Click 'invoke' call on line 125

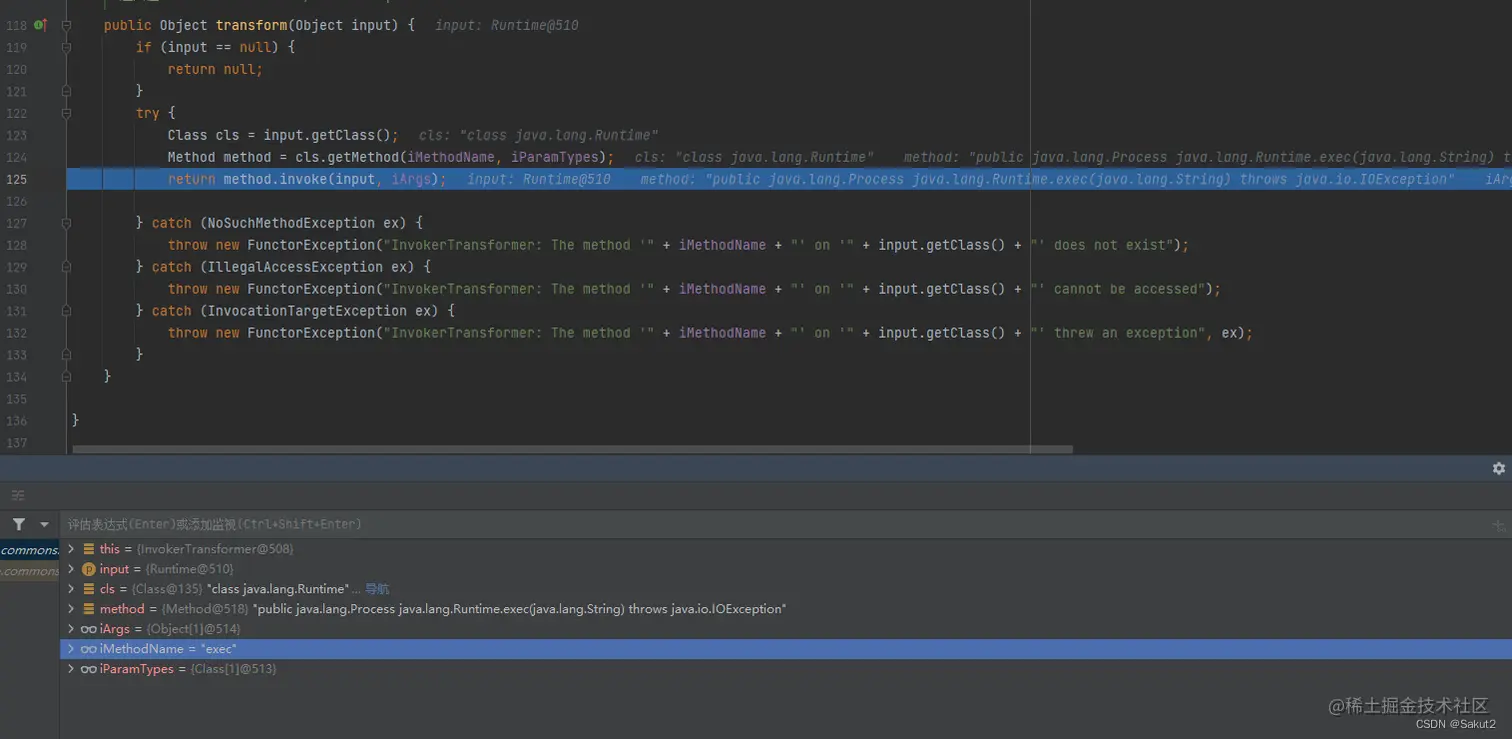point(304,179)
